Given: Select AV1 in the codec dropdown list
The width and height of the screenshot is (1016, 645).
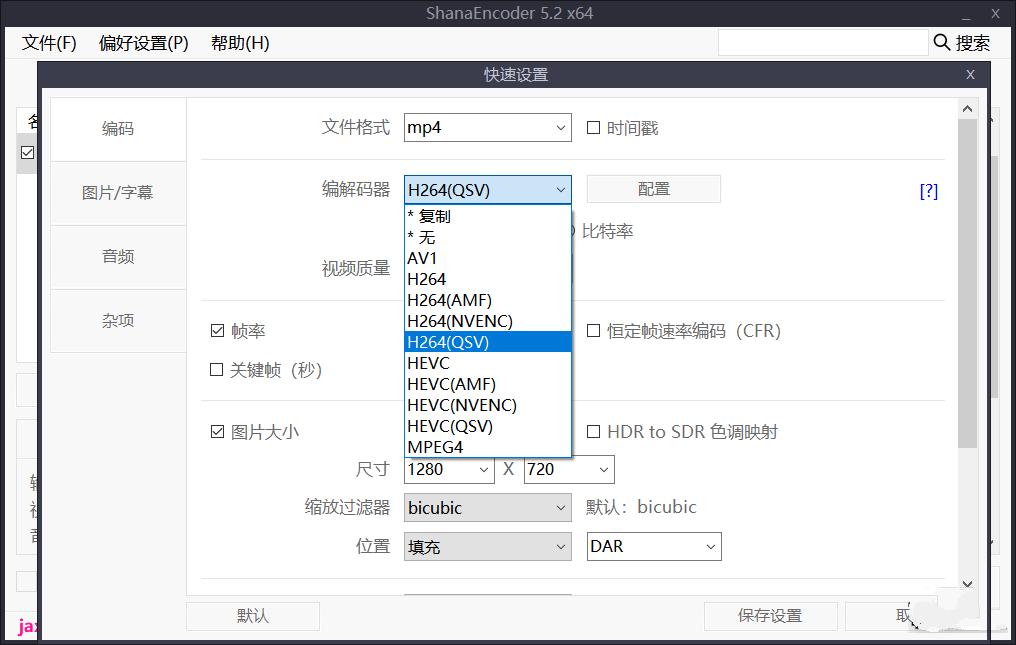Looking at the screenshot, I should (x=423, y=258).
